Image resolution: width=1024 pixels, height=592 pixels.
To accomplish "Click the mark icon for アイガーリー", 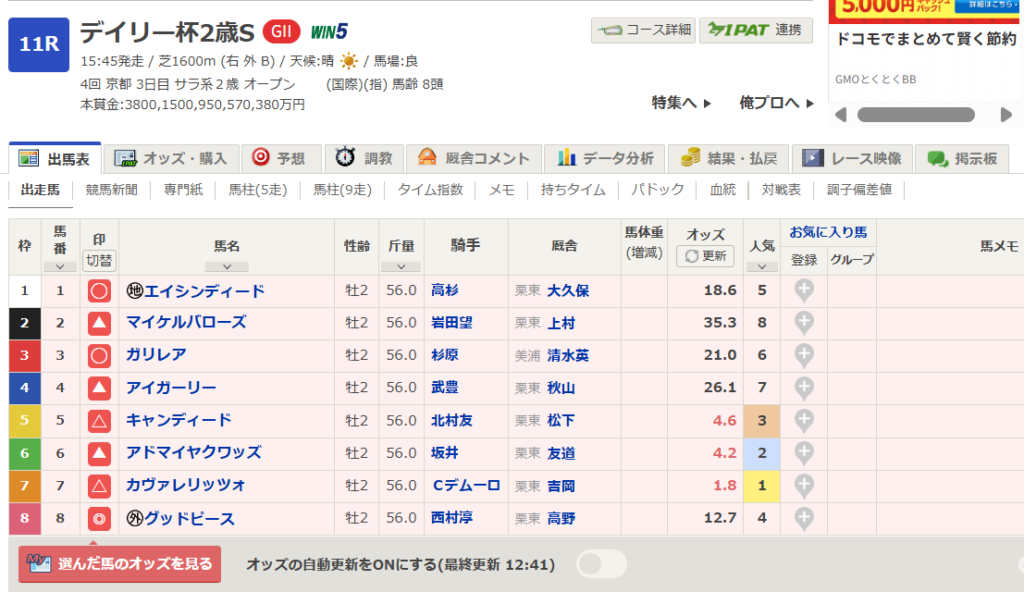I will tap(99, 388).
